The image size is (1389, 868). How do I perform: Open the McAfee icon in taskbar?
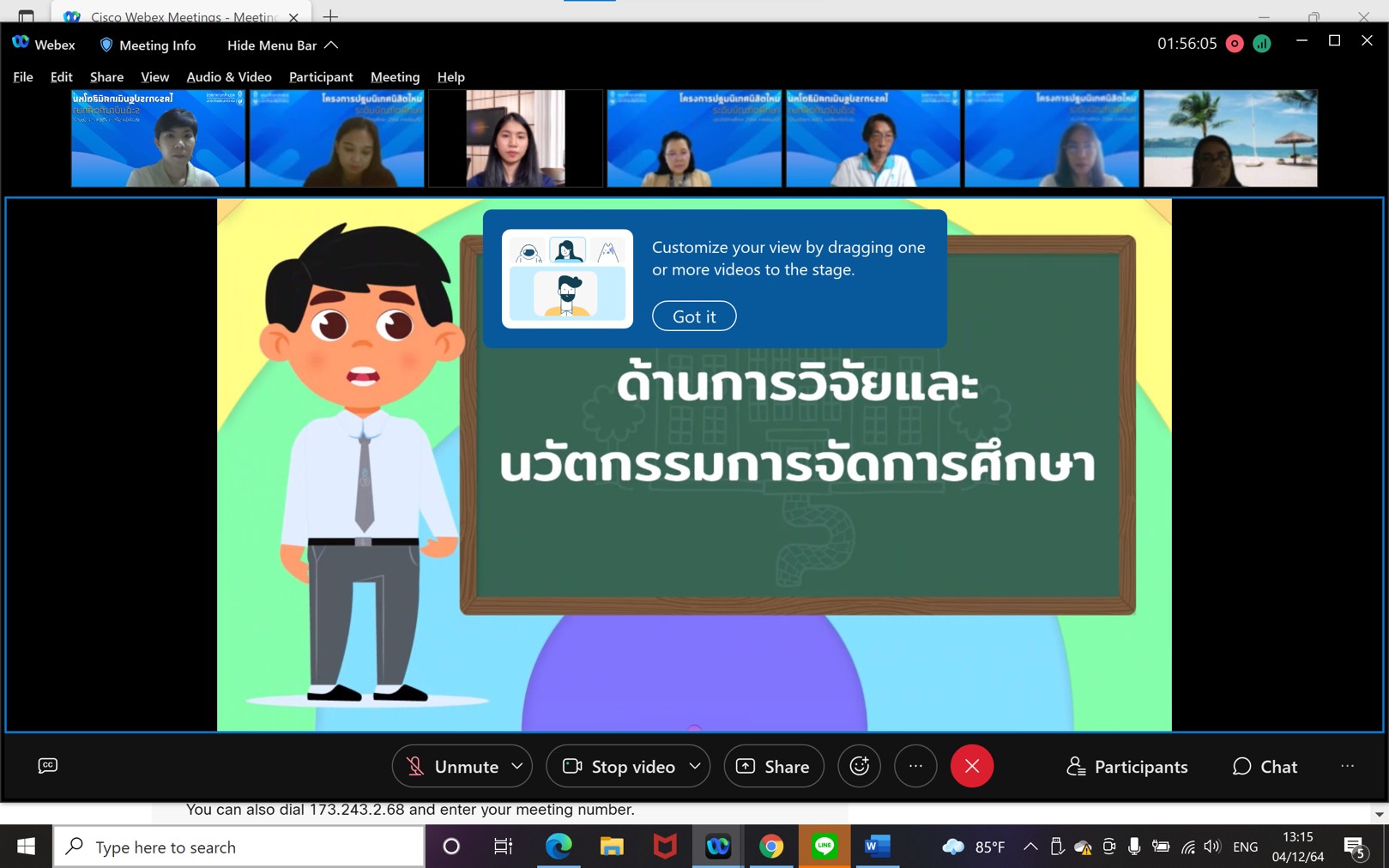[665, 847]
